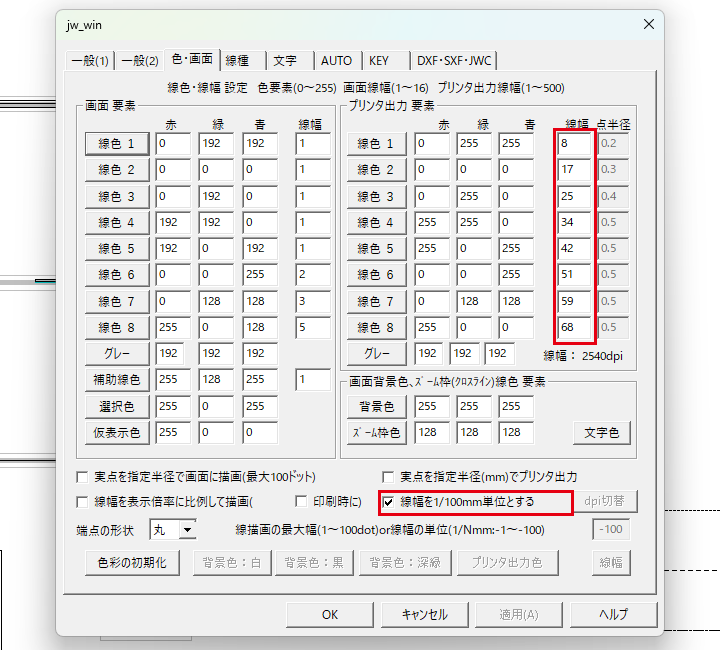Edit printer line width field for 線色 8
The width and height of the screenshot is (720, 650).
click(574, 327)
